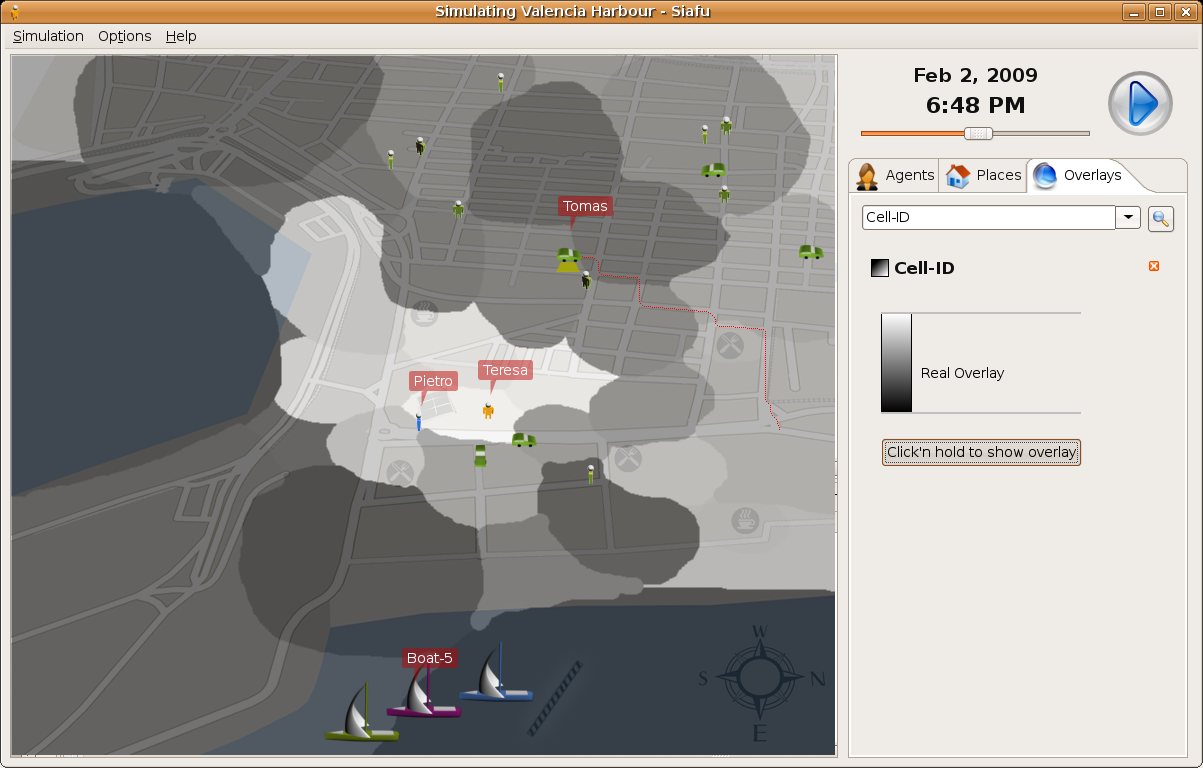Click the compass rose on the map
The image size is (1203, 768).
tap(760, 679)
